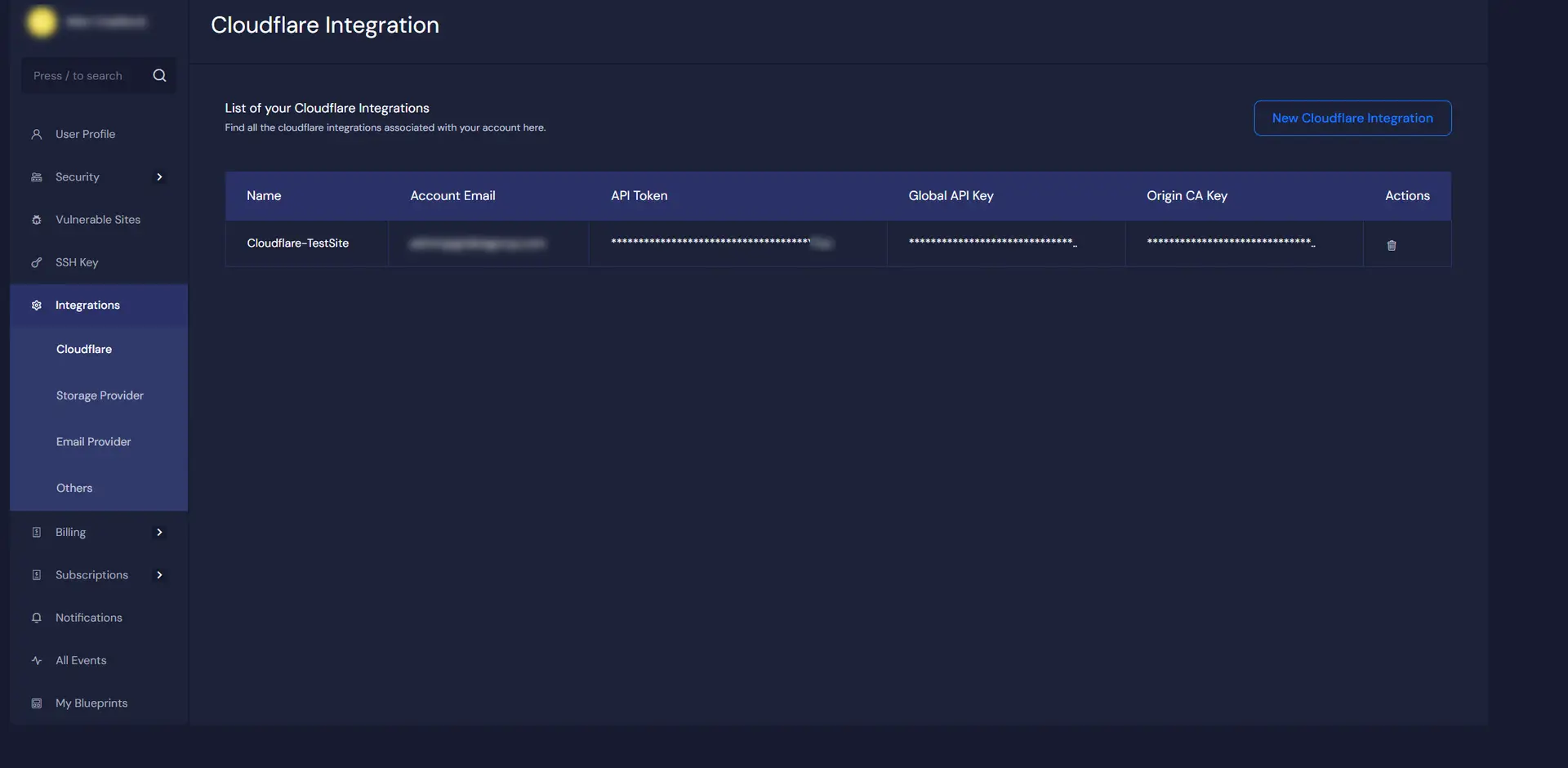Click the Cloudflare Integration page title
The width and height of the screenshot is (1568, 768).
[x=325, y=25]
